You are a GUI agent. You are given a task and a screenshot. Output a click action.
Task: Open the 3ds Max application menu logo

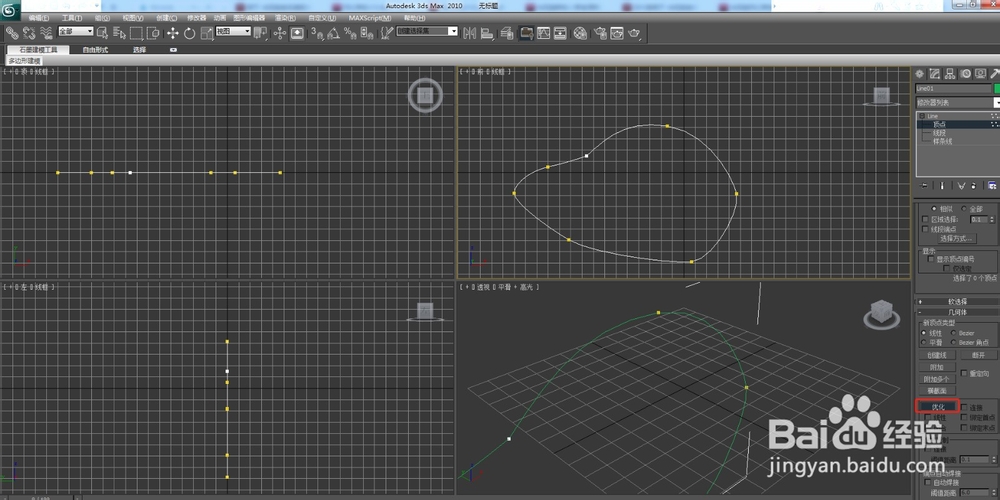click(x=10, y=8)
